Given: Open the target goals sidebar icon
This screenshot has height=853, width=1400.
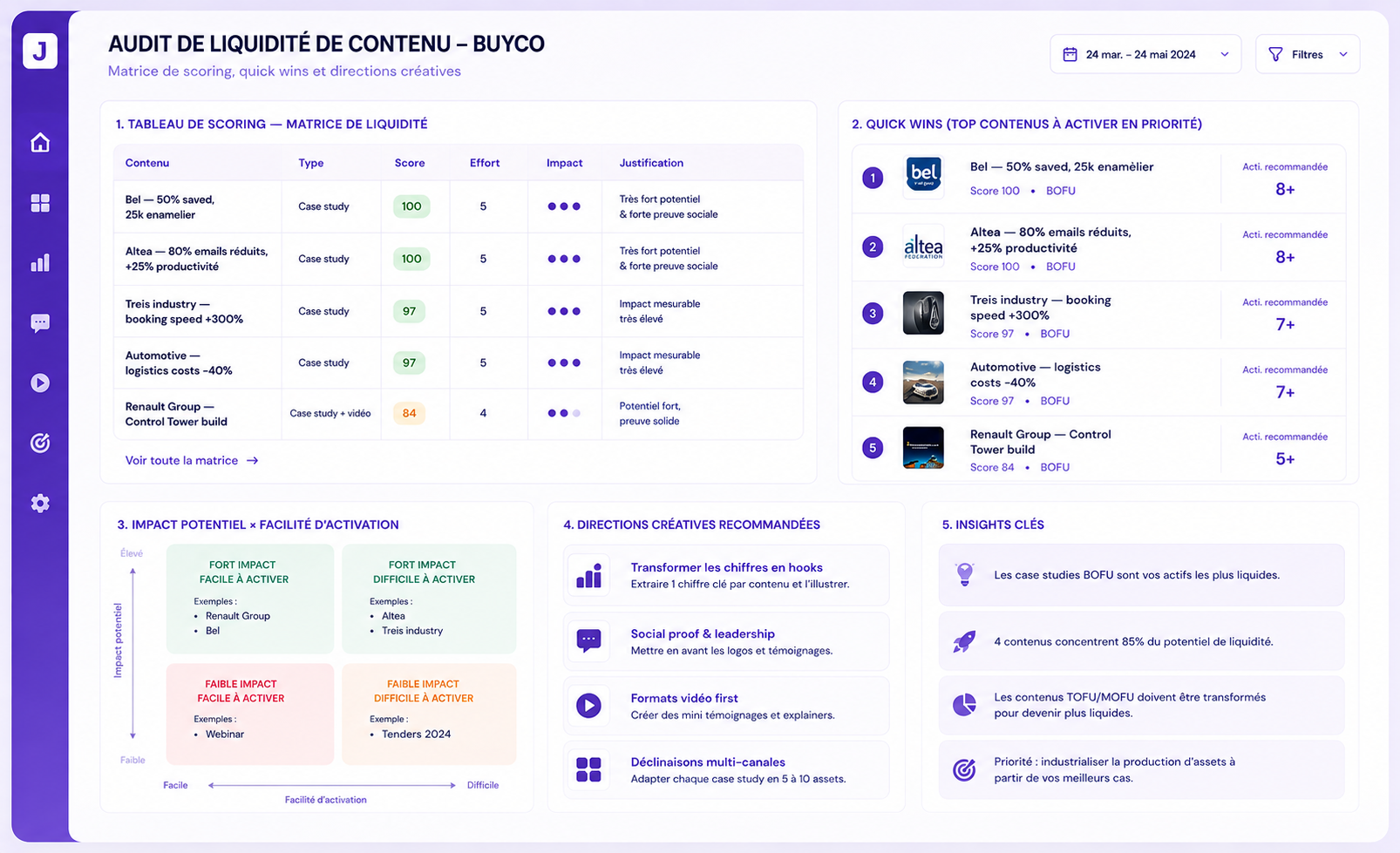Looking at the screenshot, I should [40, 443].
